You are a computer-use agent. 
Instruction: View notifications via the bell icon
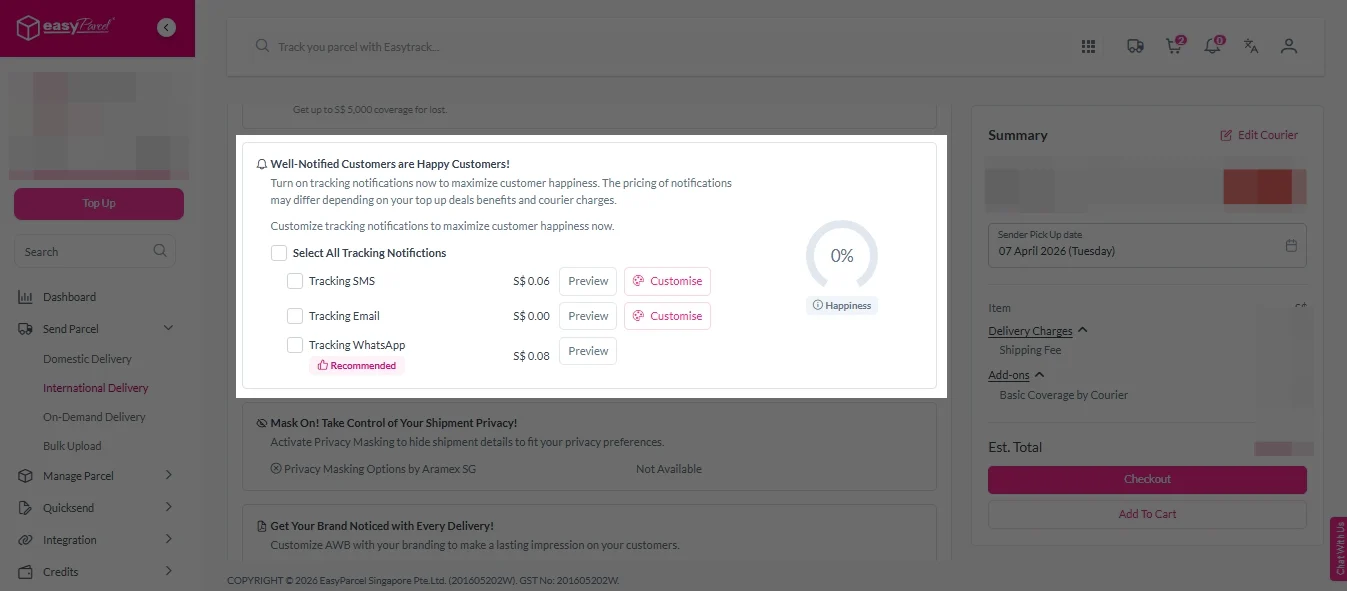(x=1212, y=46)
